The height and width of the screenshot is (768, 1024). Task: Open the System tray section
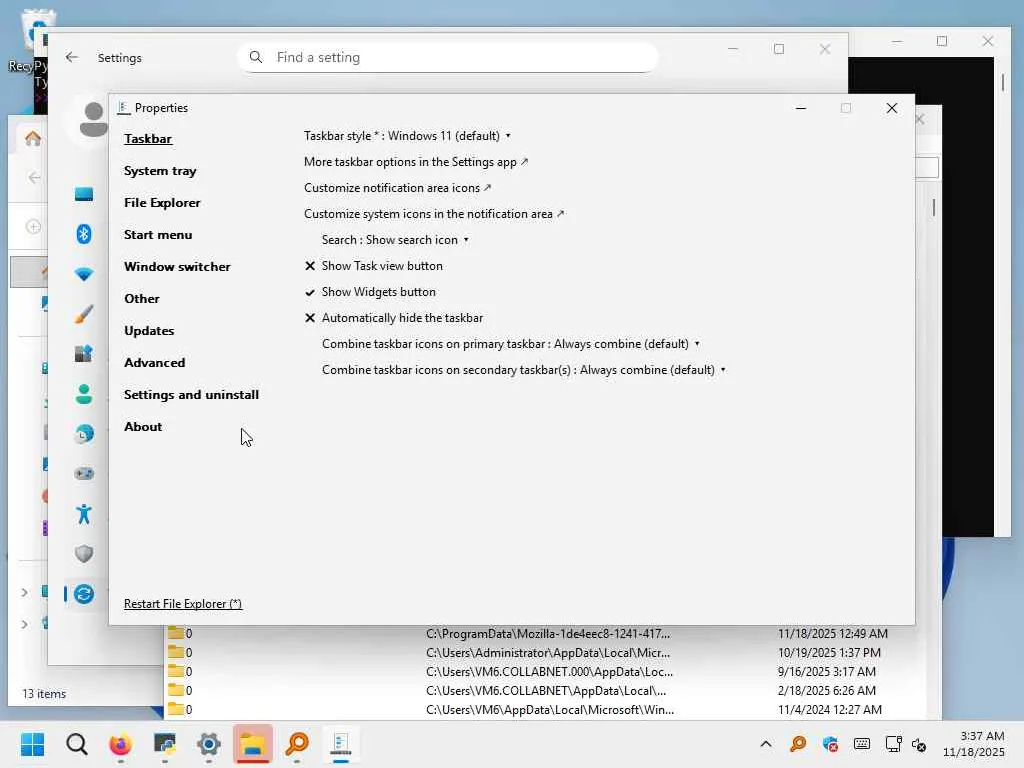tap(160, 170)
